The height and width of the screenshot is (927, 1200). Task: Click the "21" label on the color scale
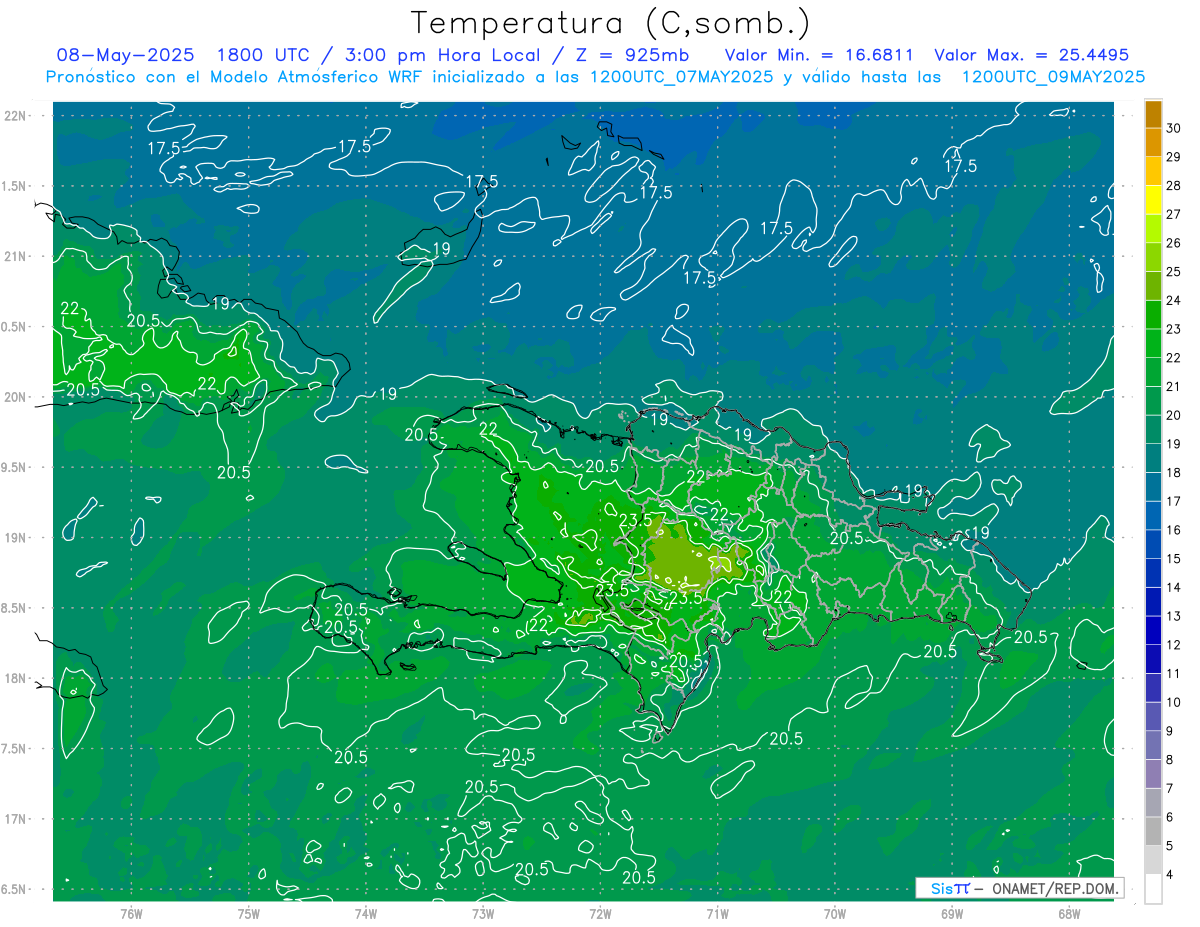pos(1173,386)
